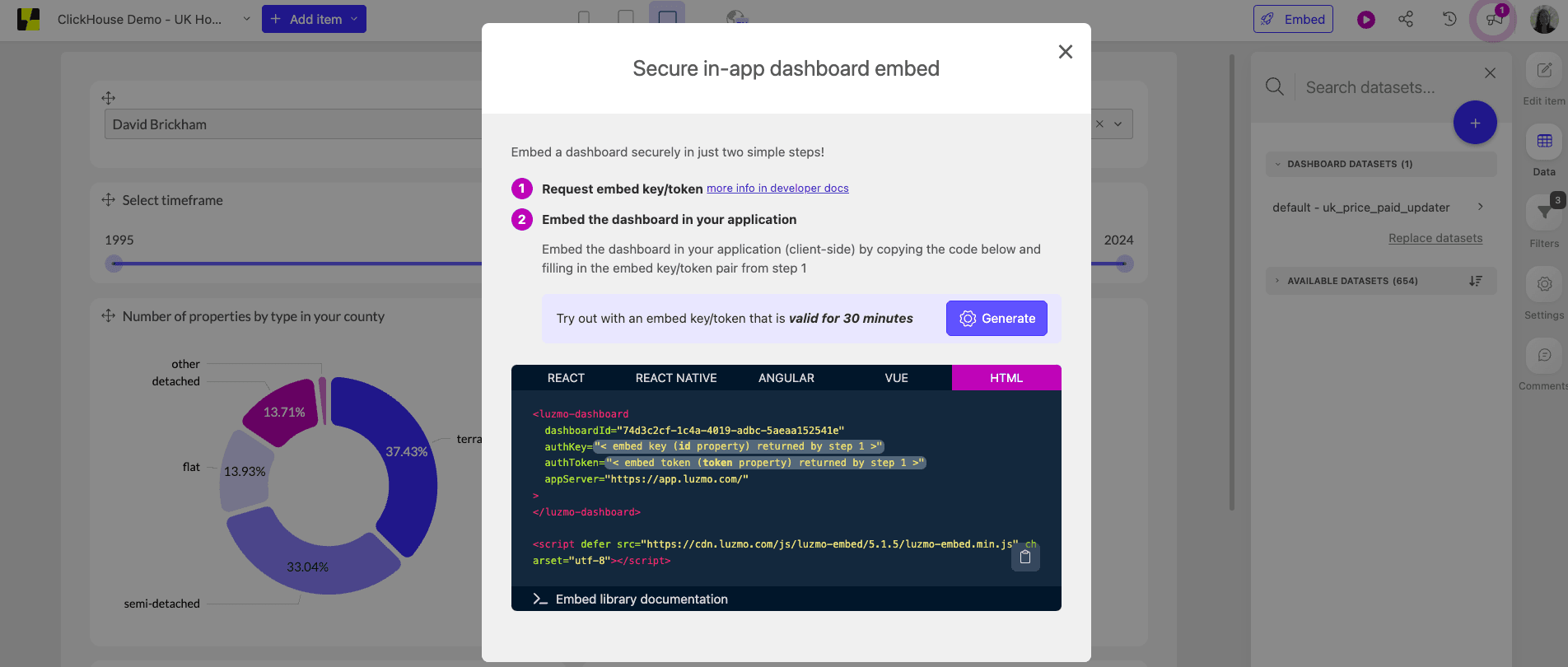Open more info in developer docs link

[777, 189]
